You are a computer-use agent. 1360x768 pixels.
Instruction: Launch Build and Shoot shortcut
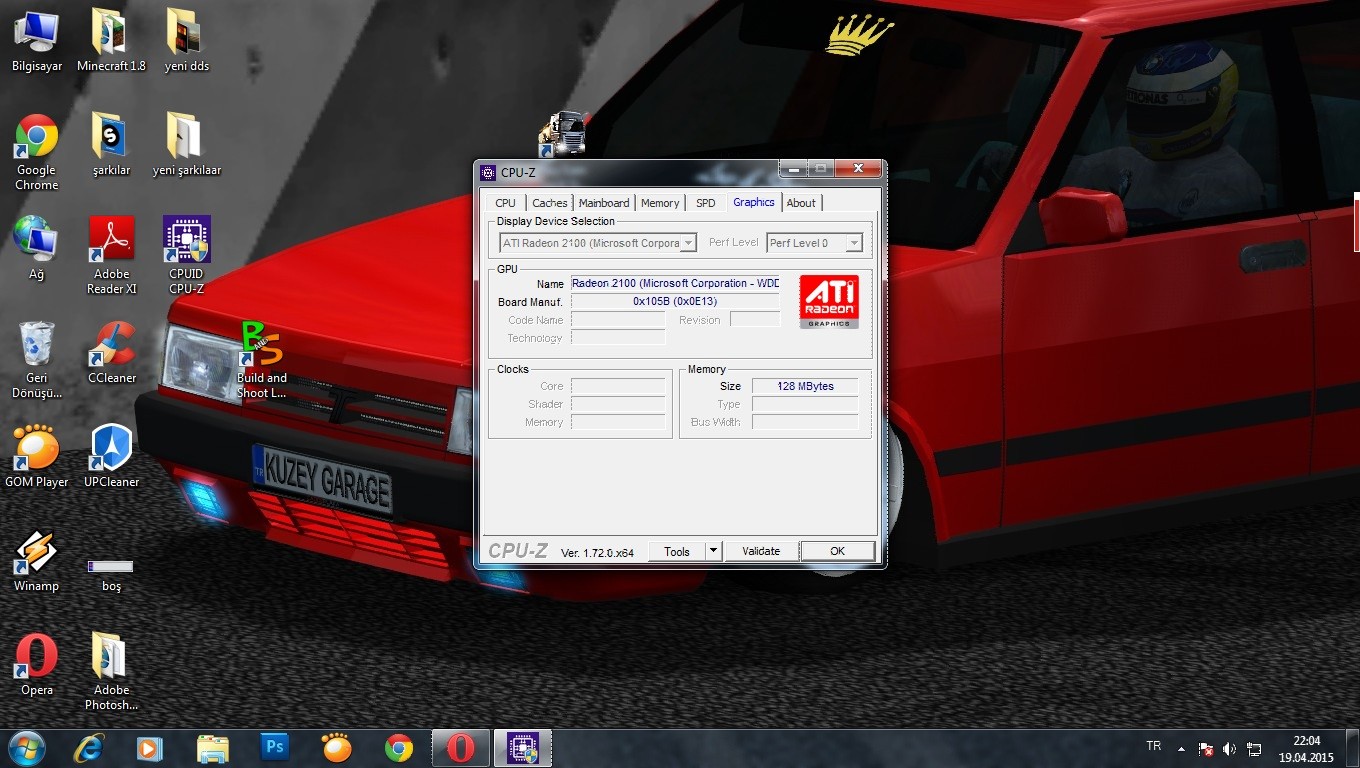point(261,360)
